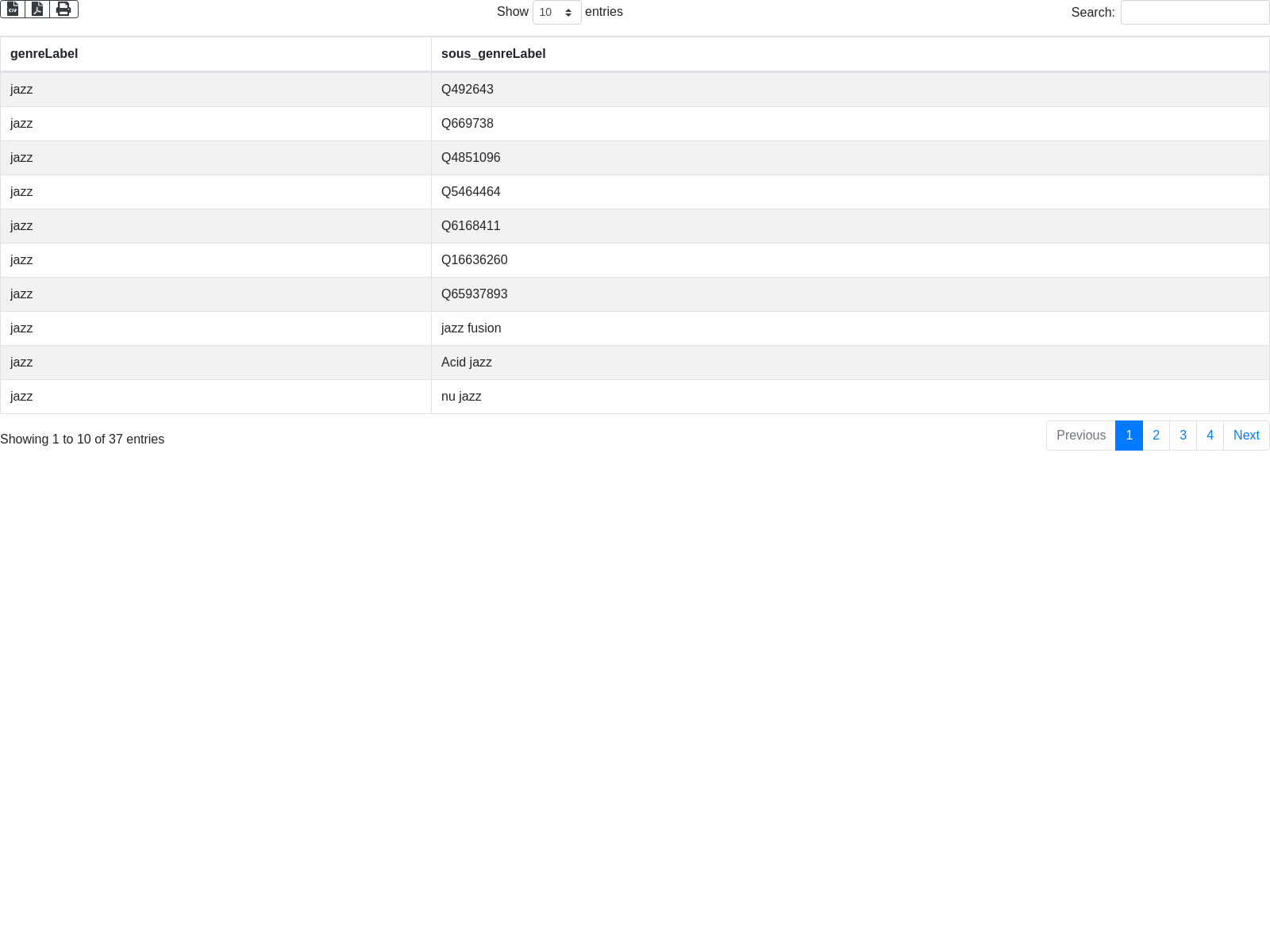Screen dimensions: 1270x952
Task: Open the Show entries count dropdown
Action: (x=556, y=13)
